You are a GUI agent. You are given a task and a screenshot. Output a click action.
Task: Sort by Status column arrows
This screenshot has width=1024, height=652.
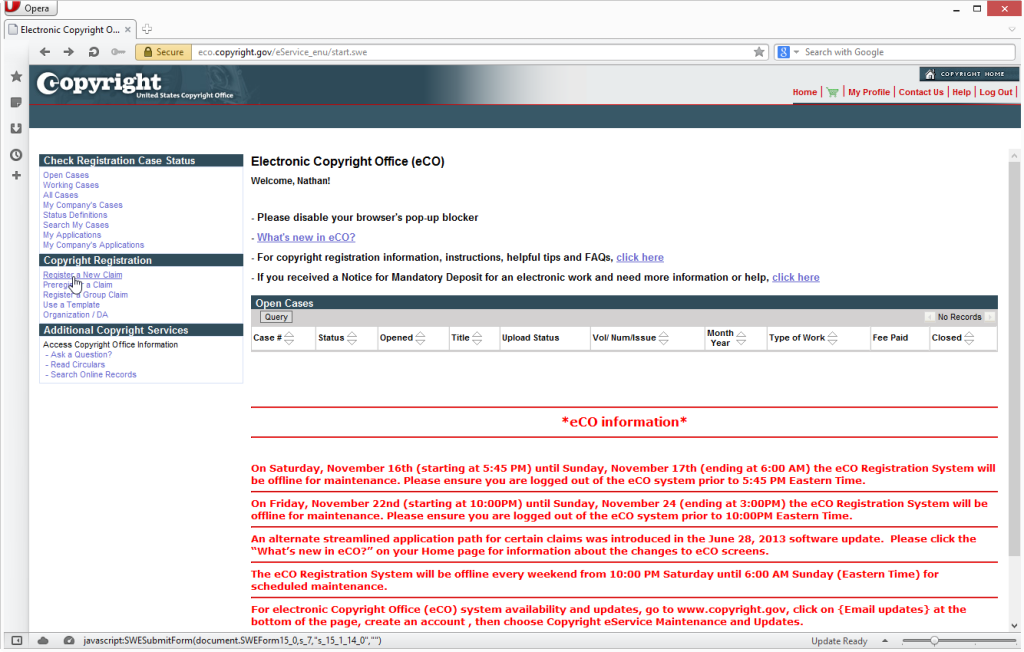point(352,338)
